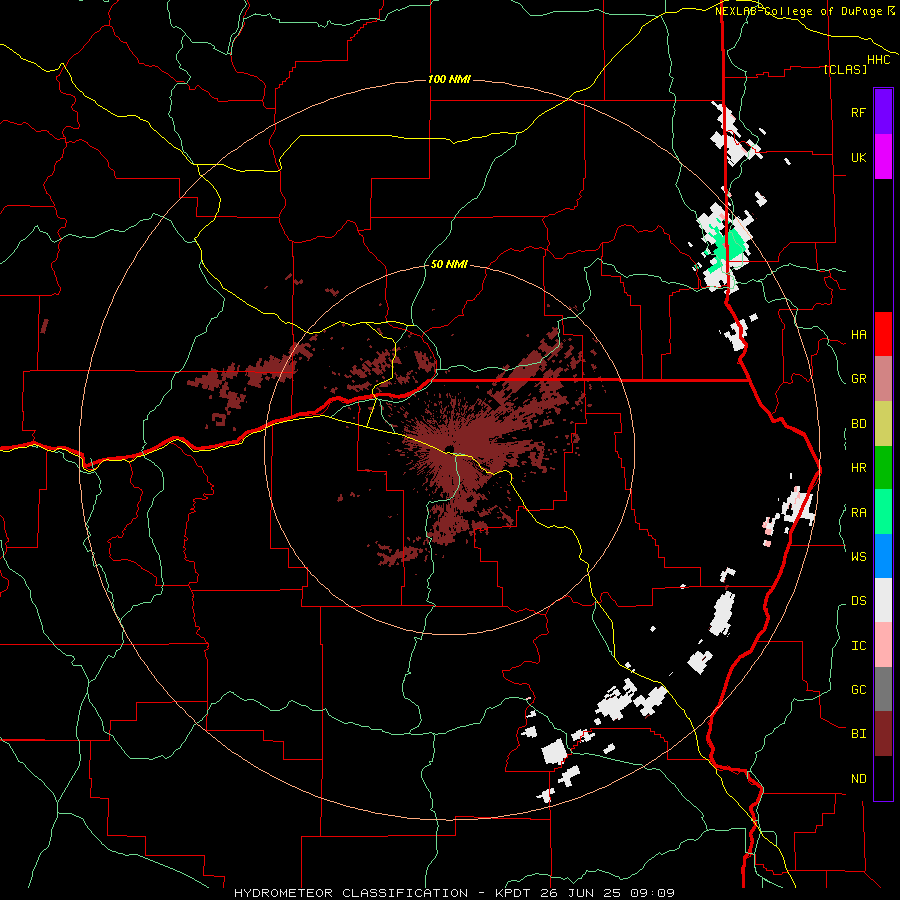
Task: Click the HA red legend swatch
Action: (883, 334)
